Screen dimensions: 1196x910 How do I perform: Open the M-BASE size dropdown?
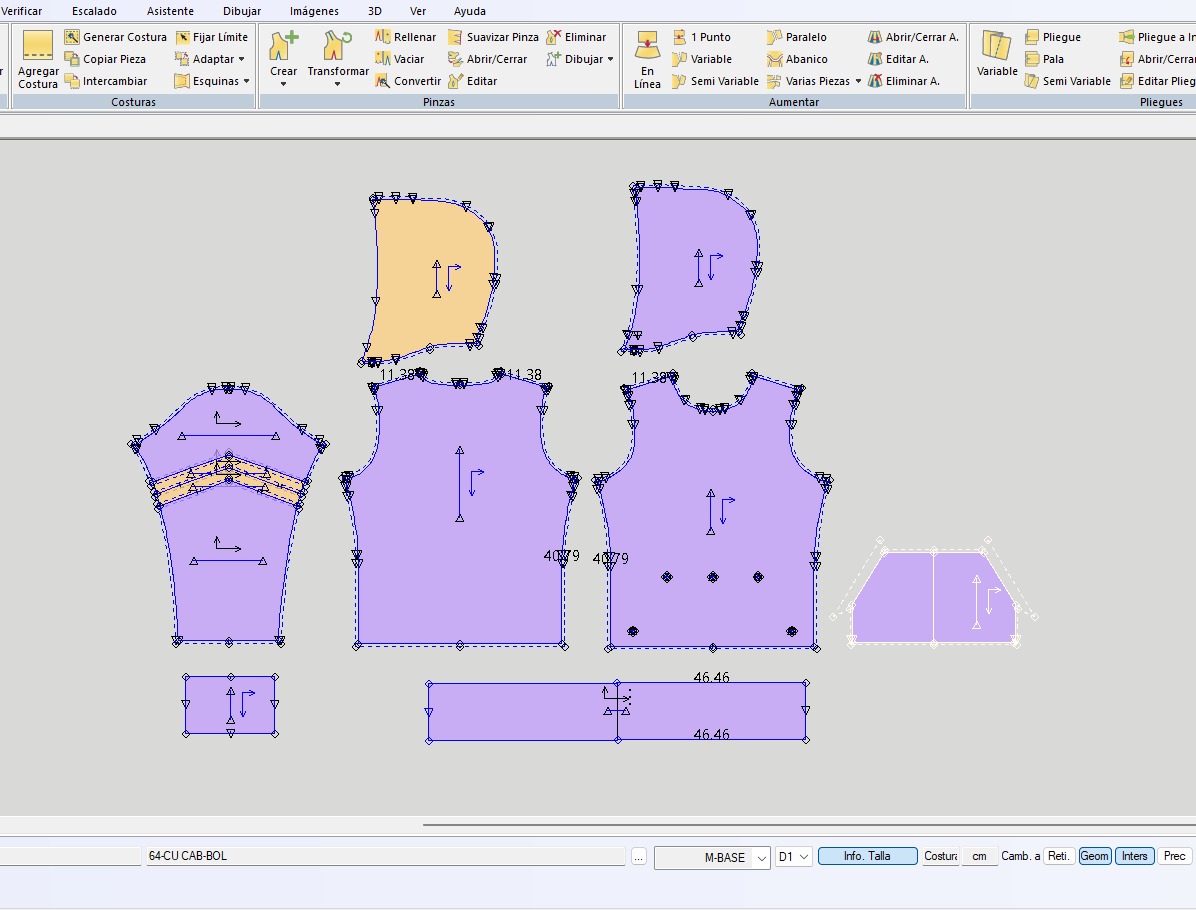pyautogui.click(x=760, y=858)
